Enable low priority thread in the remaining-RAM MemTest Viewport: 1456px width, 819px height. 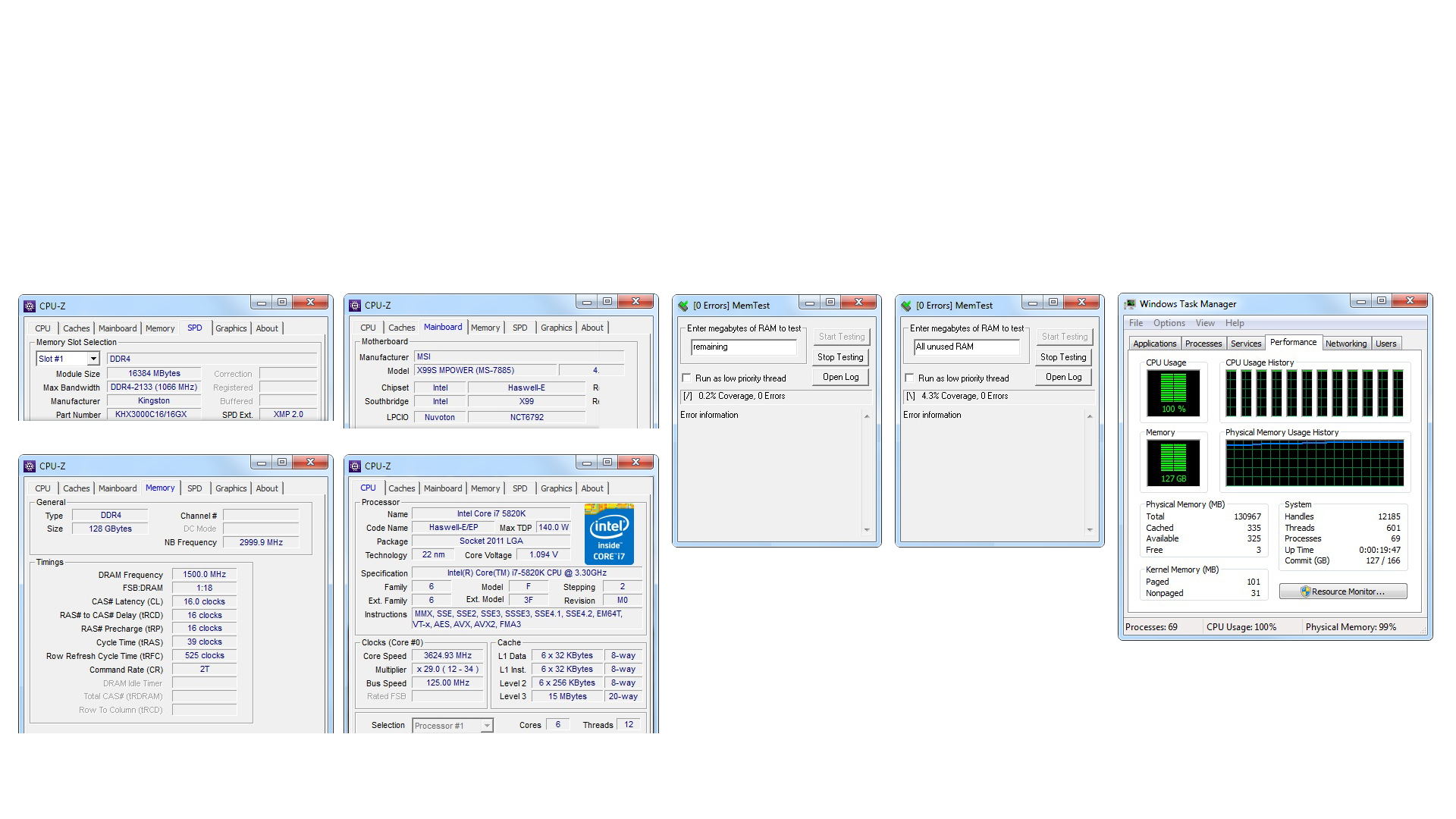(x=686, y=378)
